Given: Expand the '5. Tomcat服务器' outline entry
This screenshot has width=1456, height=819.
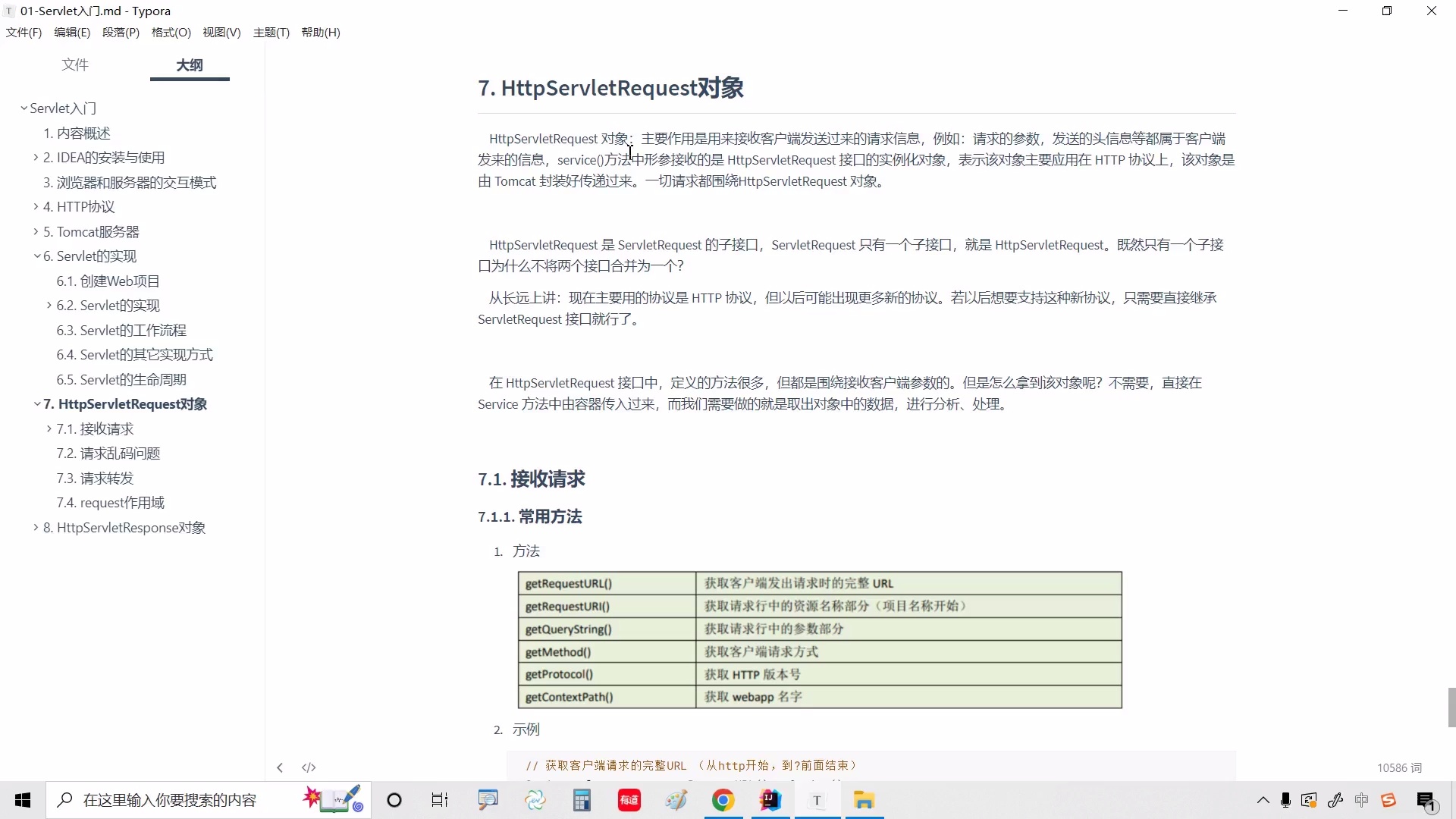Looking at the screenshot, I should coord(35,231).
